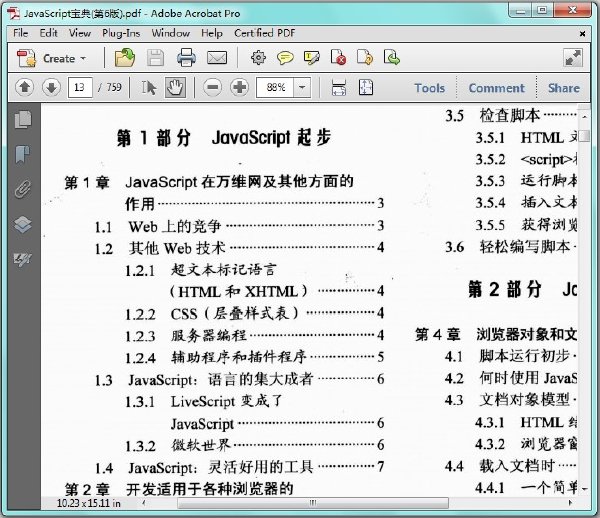Viewport: 600px width, 518px height.
Task: Click the '1.3.2 微软世界' contents entry
Action: (x=254, y=445)
